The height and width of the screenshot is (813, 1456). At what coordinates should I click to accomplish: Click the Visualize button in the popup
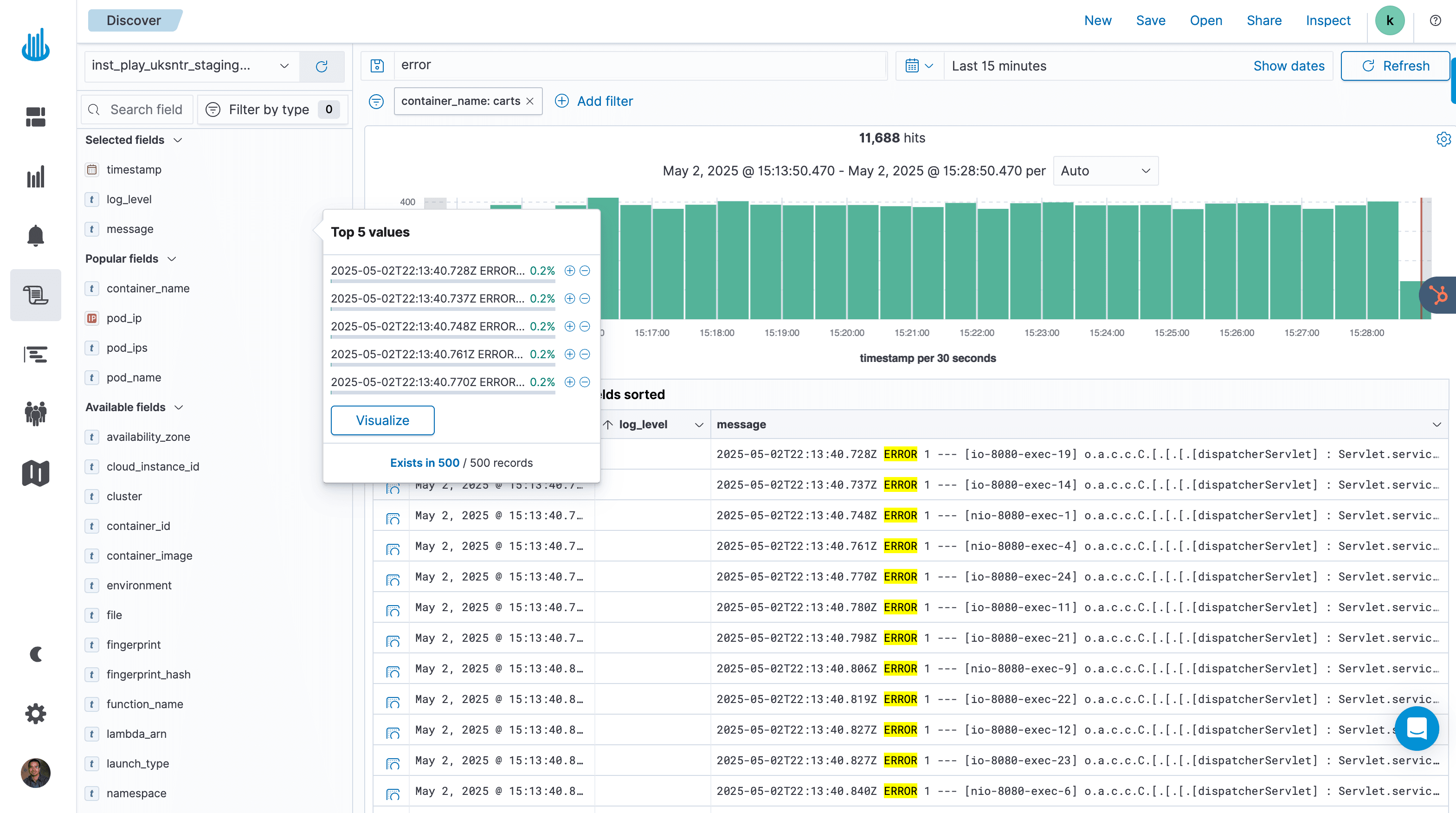click(382, 420)
